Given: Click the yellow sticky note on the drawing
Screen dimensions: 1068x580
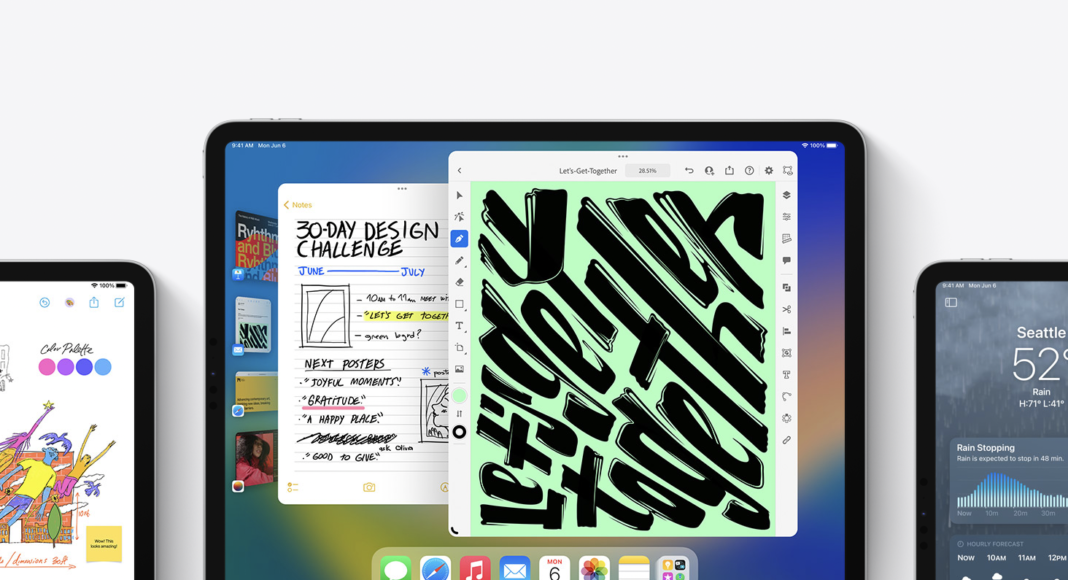Looking at the screenshot, I should coord(104,543).
